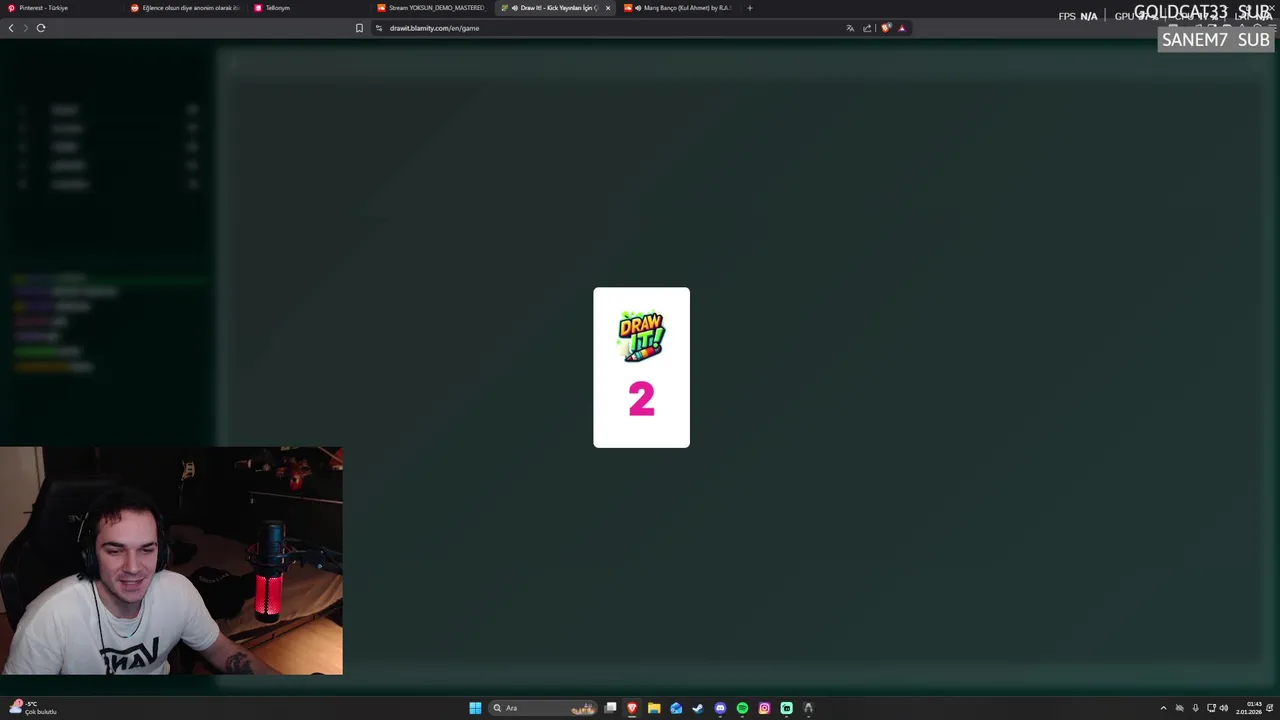Open the weather widget showing 5°C
Viewport: 1280px width, 720px height.
[x=32, y=708]
